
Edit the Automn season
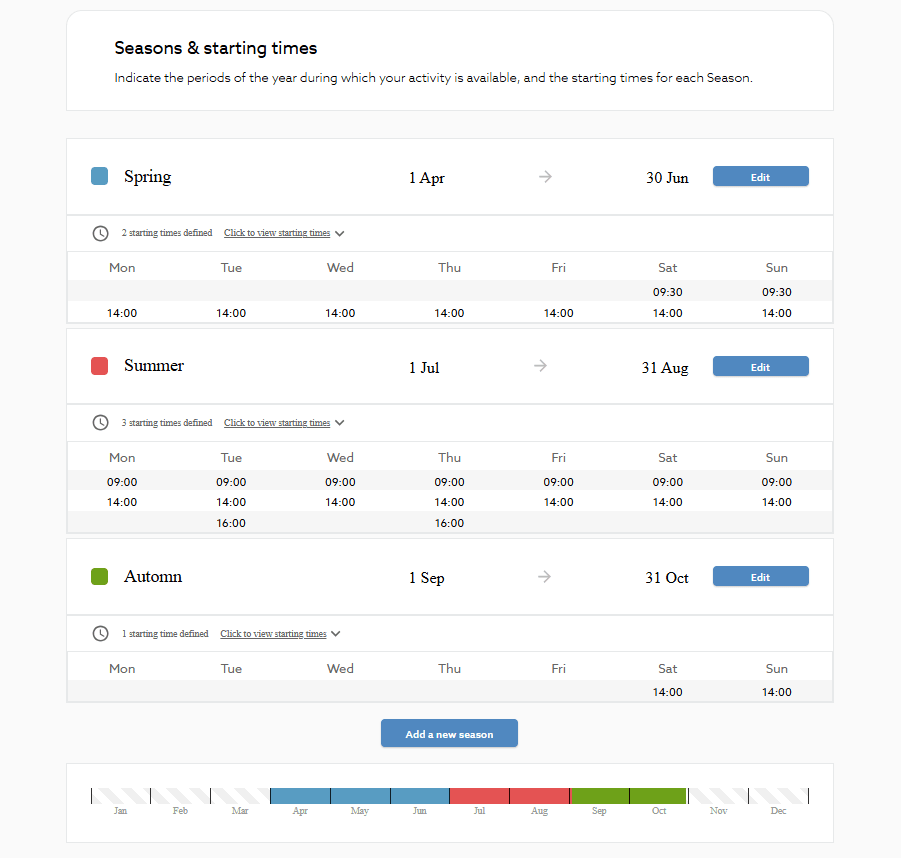[x=760, y=577]
